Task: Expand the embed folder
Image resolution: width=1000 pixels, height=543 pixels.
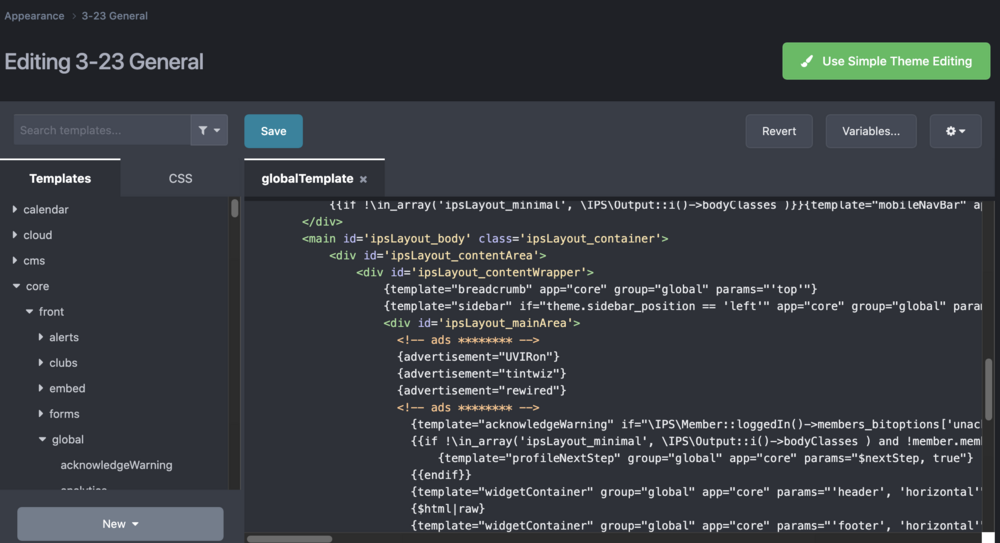Action: click(41, 388)
